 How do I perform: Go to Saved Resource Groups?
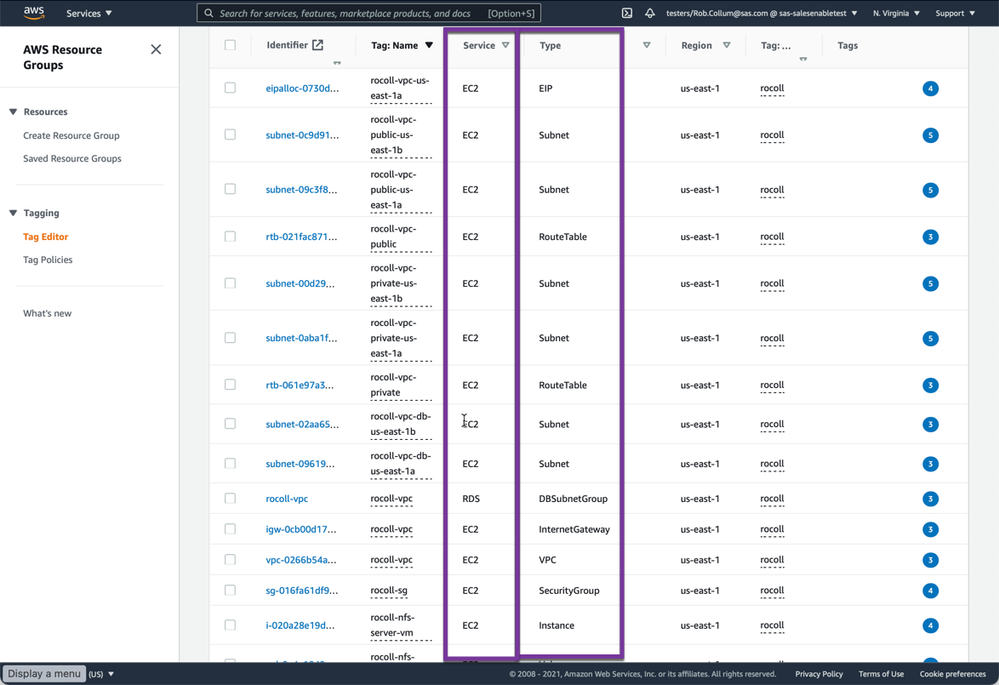point(72,159)
